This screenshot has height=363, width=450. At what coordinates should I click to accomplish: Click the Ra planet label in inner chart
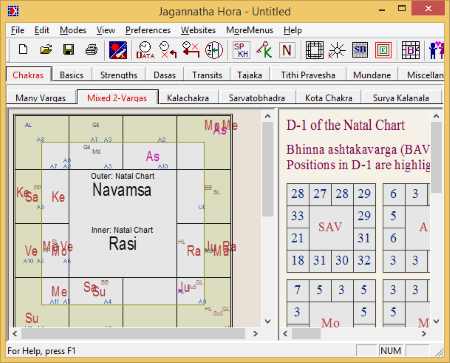click(x=193, y=251)
